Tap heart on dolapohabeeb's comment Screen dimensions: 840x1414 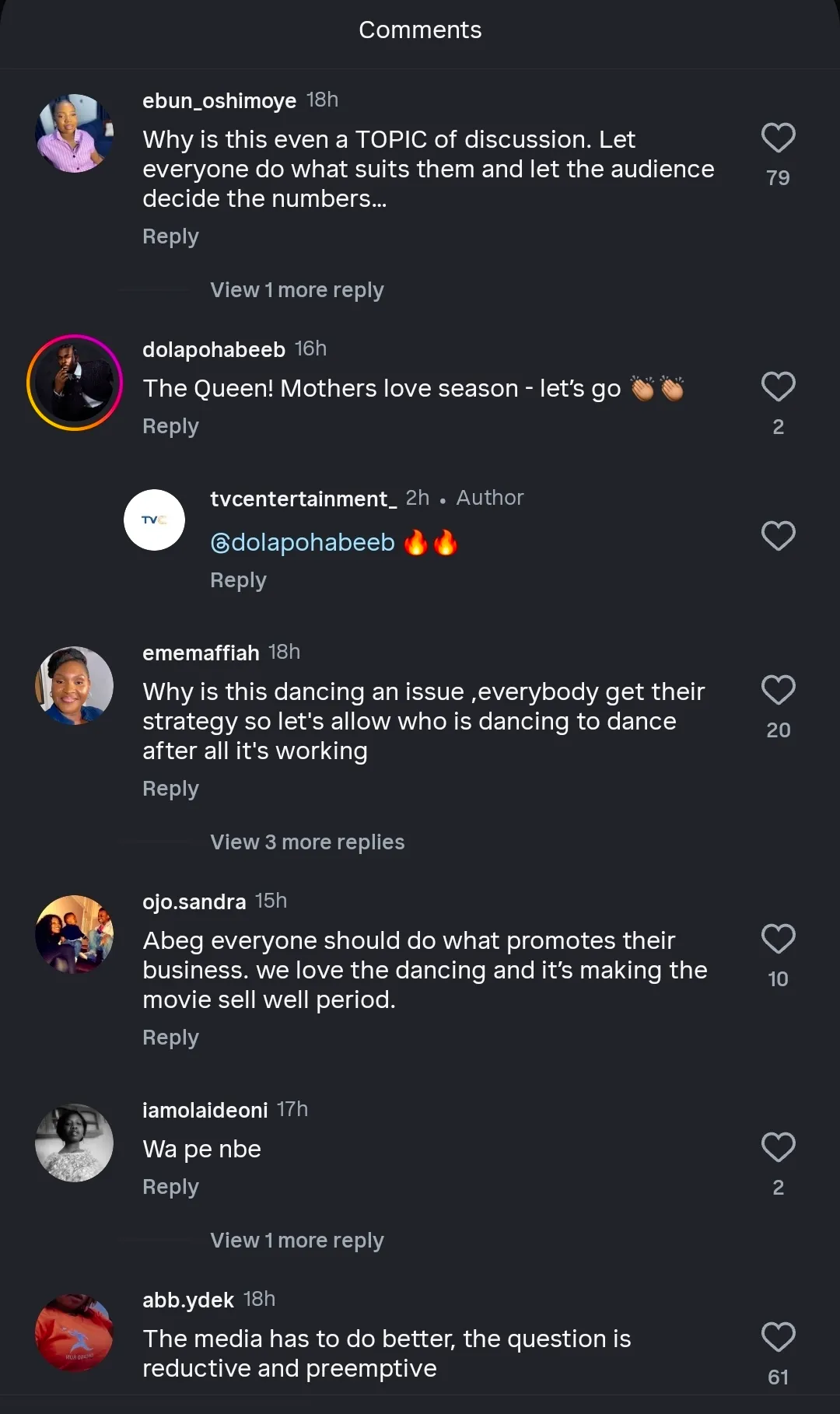click(778, 387)
